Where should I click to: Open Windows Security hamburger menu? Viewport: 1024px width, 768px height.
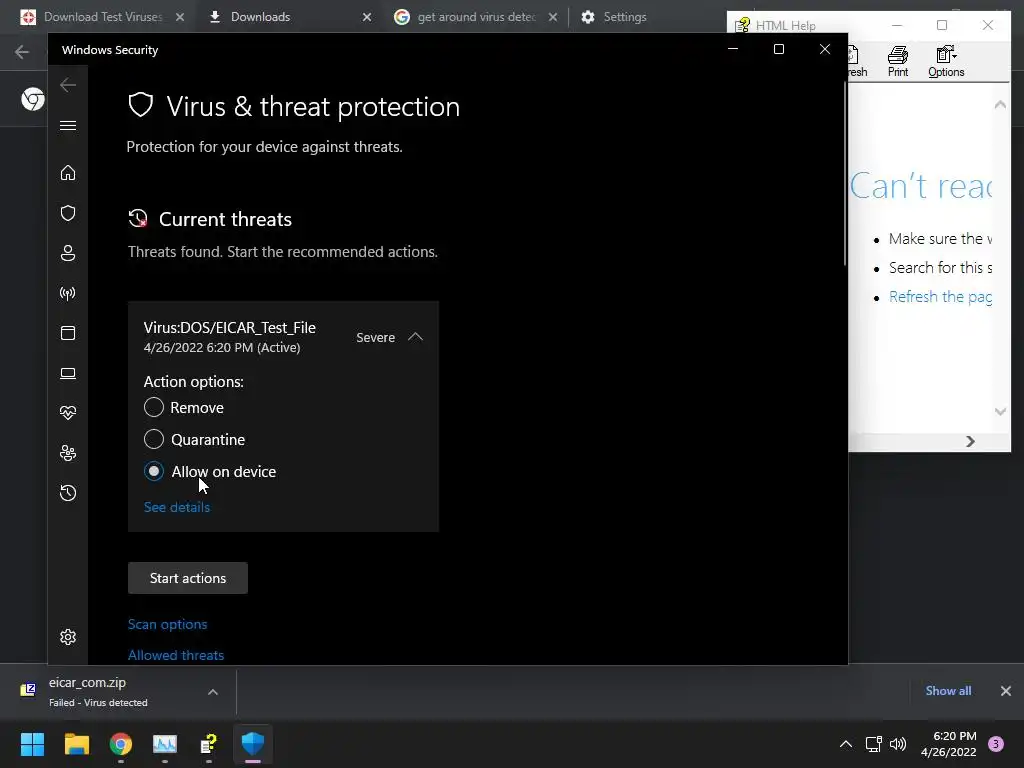(x=68, y=125)
